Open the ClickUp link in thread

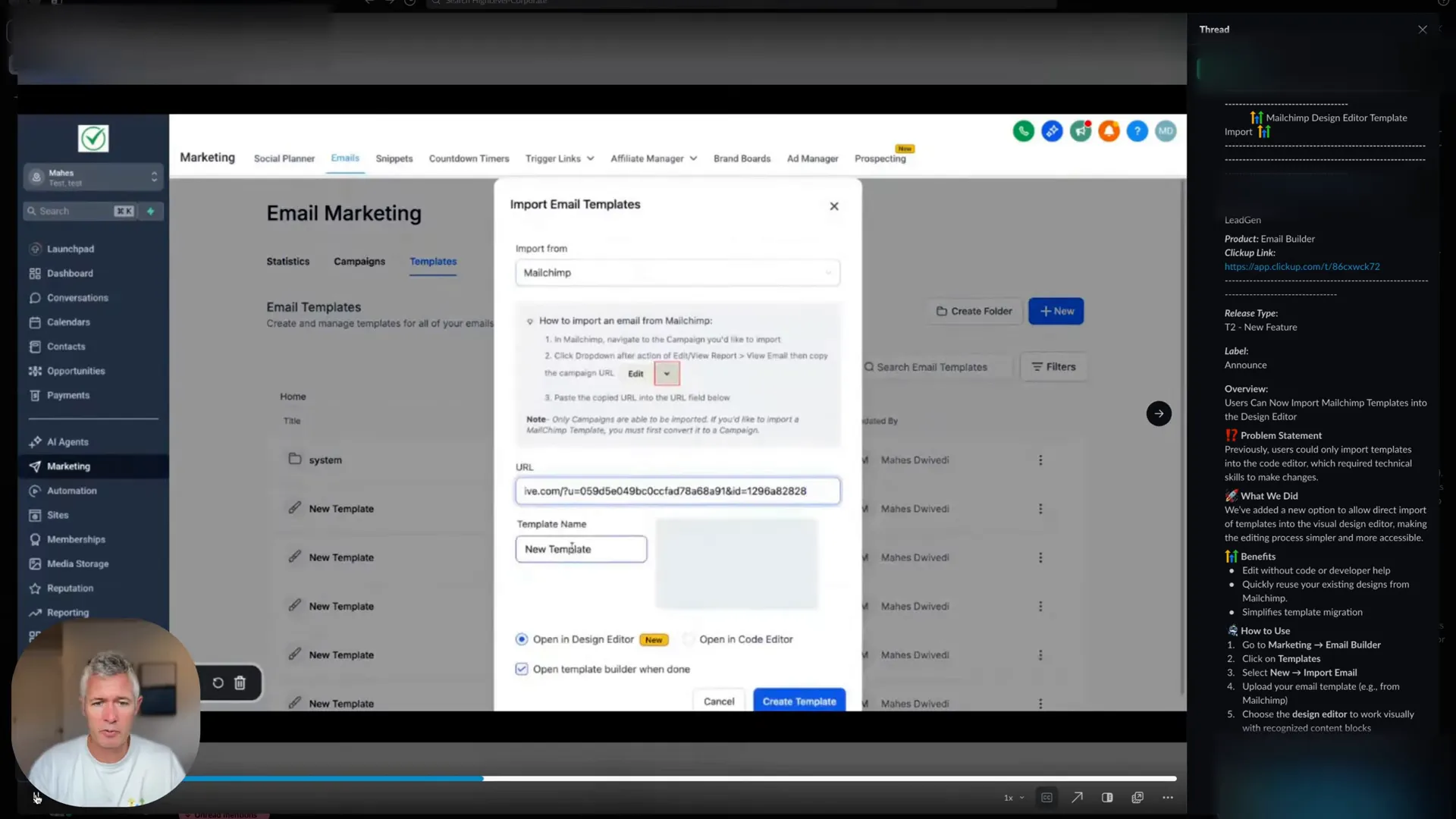coord(1301,267)
